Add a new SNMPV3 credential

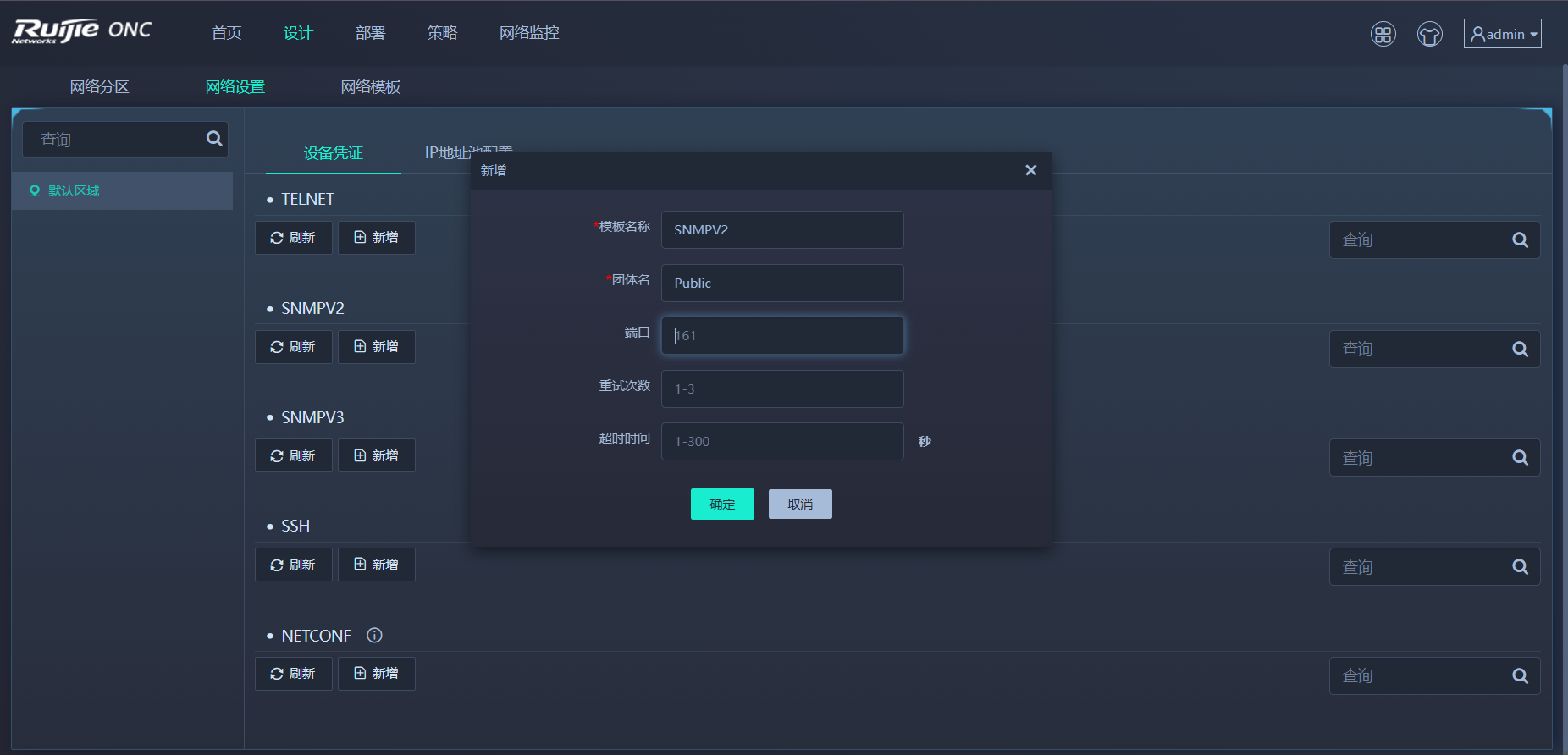(x=376, y=456)
